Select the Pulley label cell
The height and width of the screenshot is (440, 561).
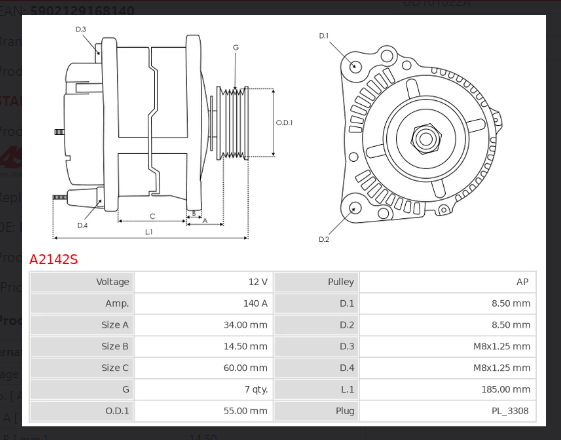(x=317, y=282)
